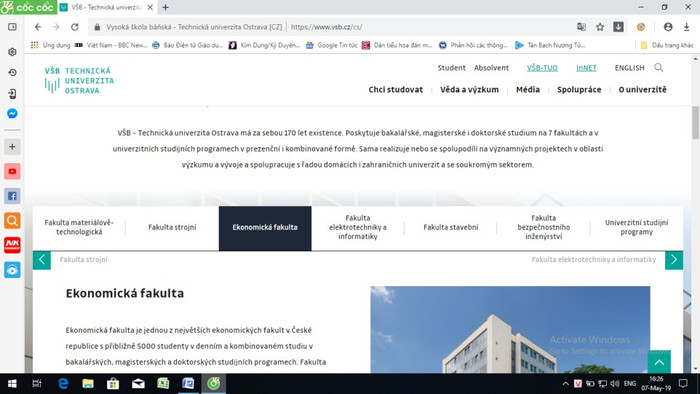
Task: Show hidden system tray icons
Action: (565, 384)
